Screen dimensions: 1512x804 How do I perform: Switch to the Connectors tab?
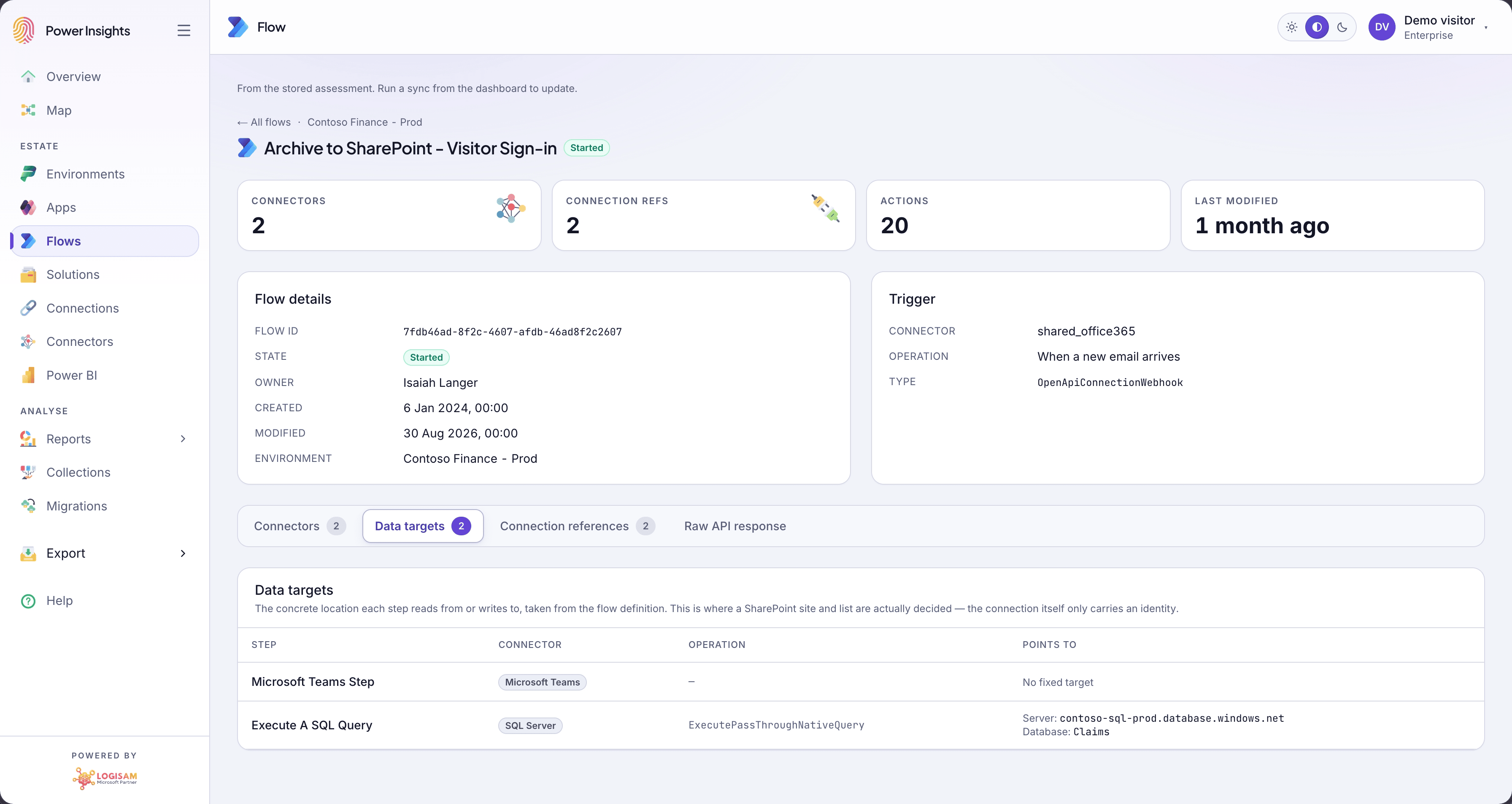(300, 526)
